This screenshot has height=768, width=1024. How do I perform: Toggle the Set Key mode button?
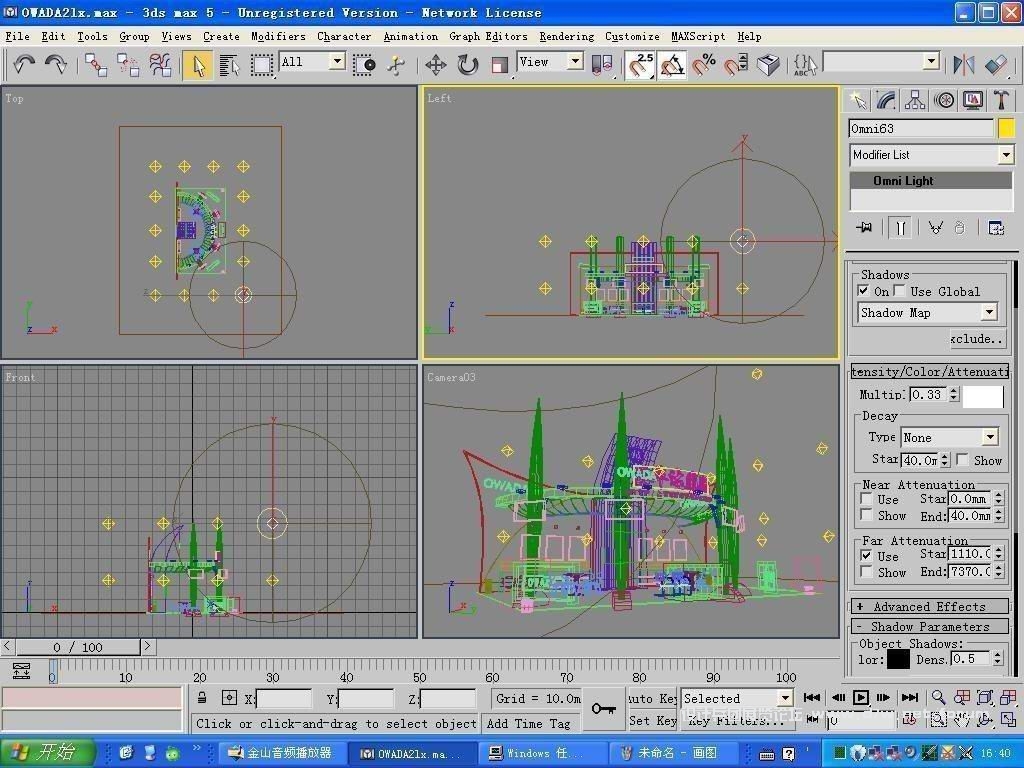point(652,720)
